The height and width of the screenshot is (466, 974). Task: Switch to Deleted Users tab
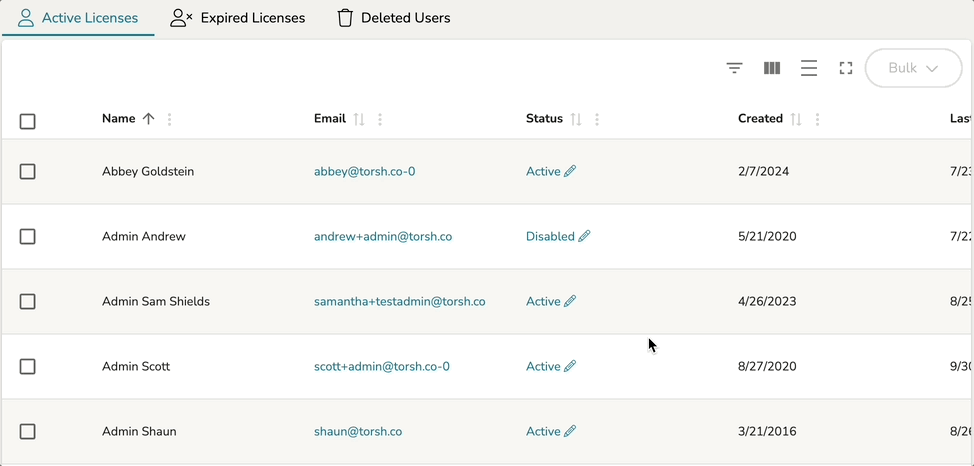[x=393, y=18]
